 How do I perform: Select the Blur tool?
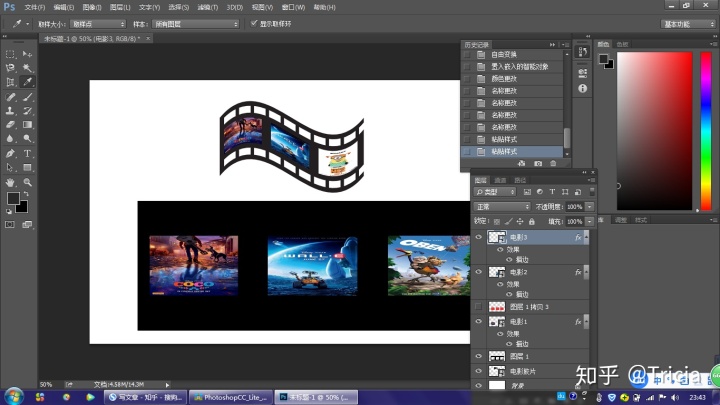point(10,138)
